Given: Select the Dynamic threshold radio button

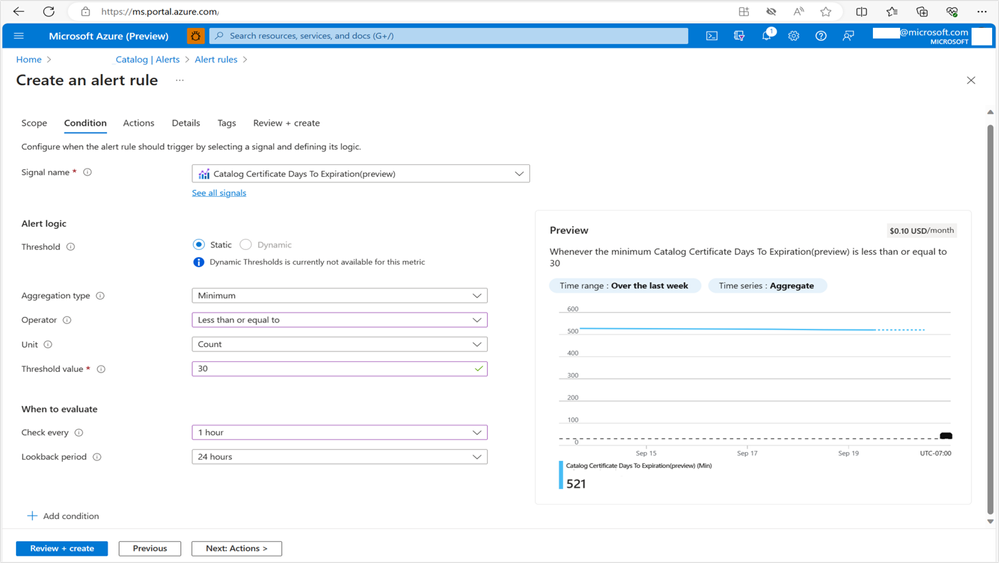Looking at the screenshot, I should pos(246,245).
